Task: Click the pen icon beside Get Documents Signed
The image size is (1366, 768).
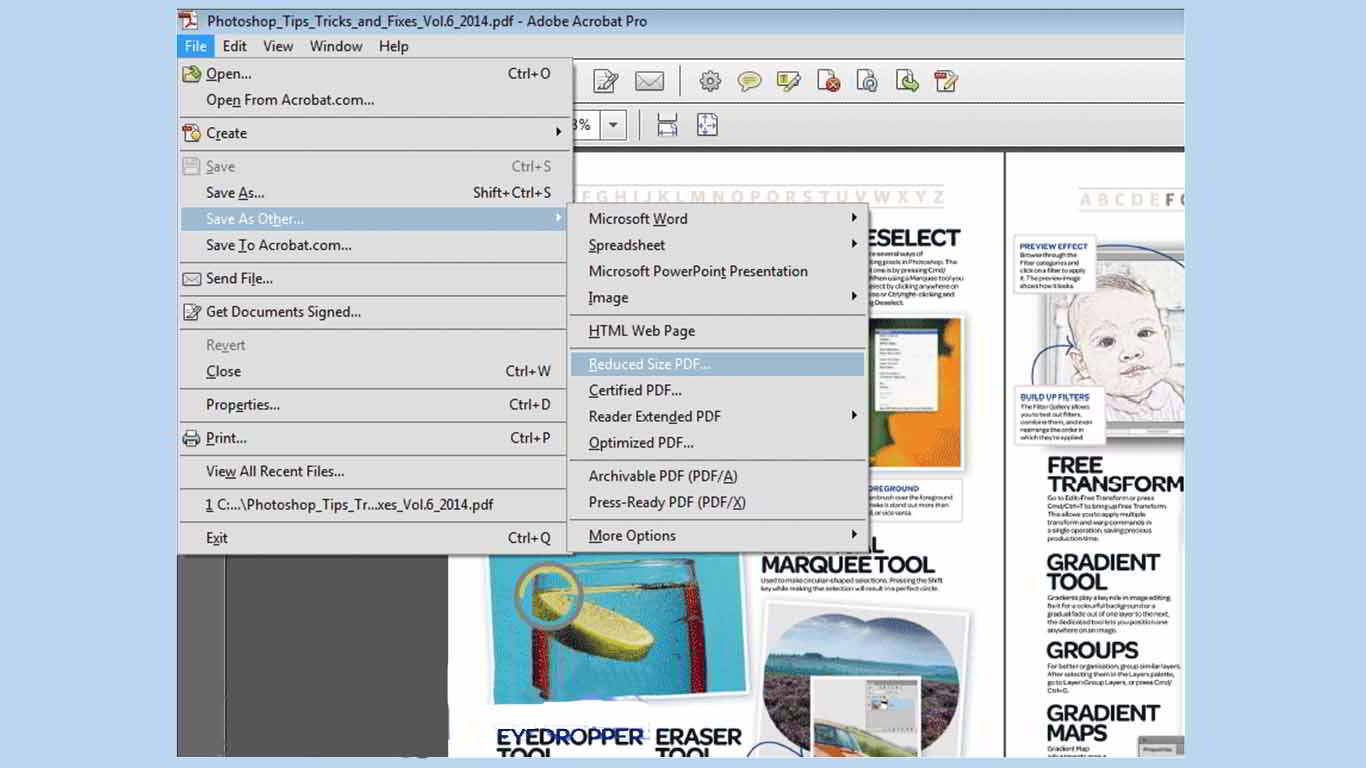Action: tap(191, 312)
